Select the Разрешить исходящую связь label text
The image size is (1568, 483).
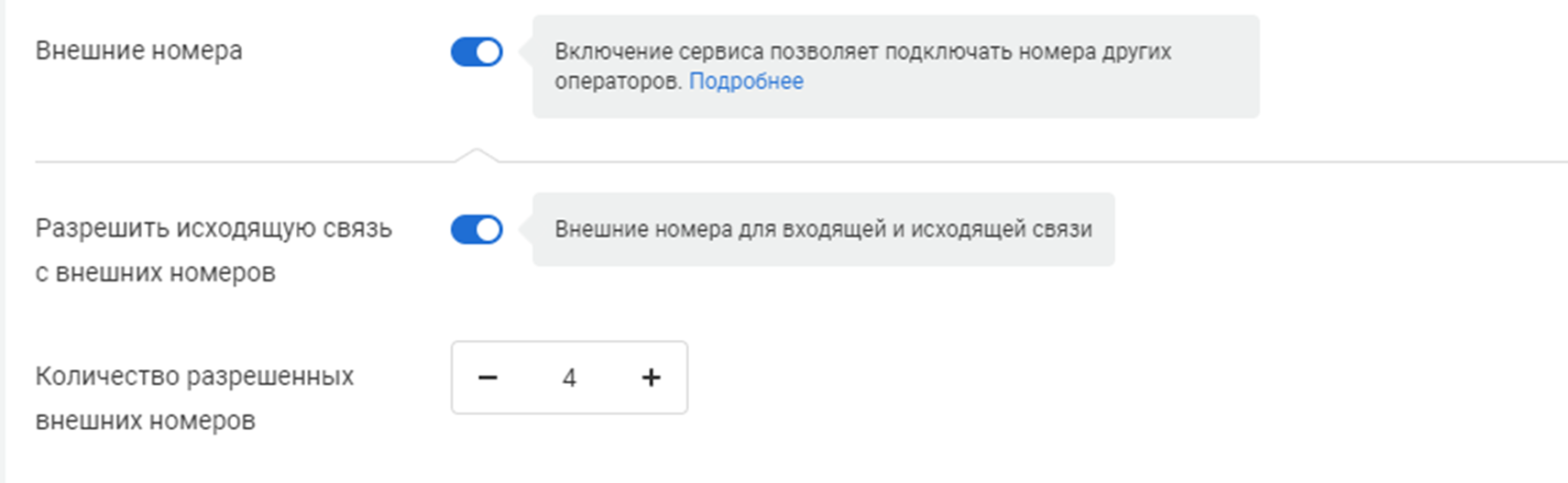pos(214,228)
